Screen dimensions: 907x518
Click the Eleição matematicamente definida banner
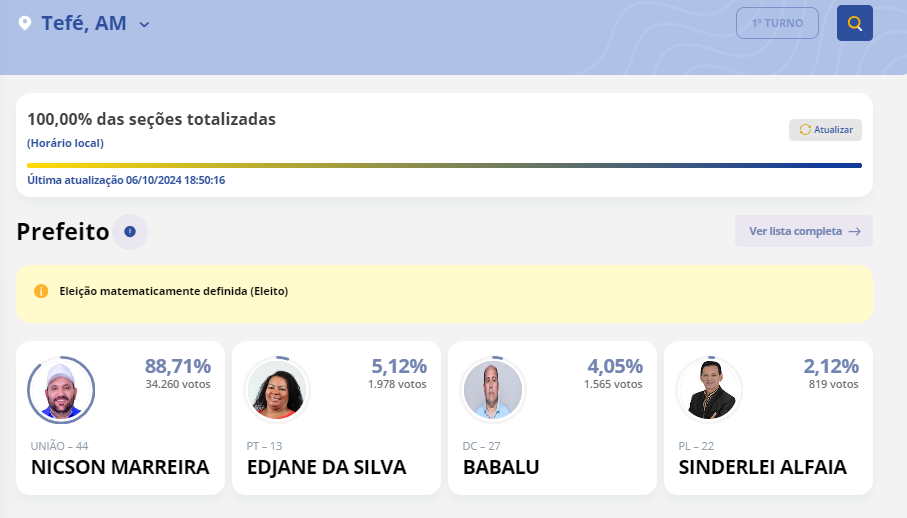click(444, 292)
